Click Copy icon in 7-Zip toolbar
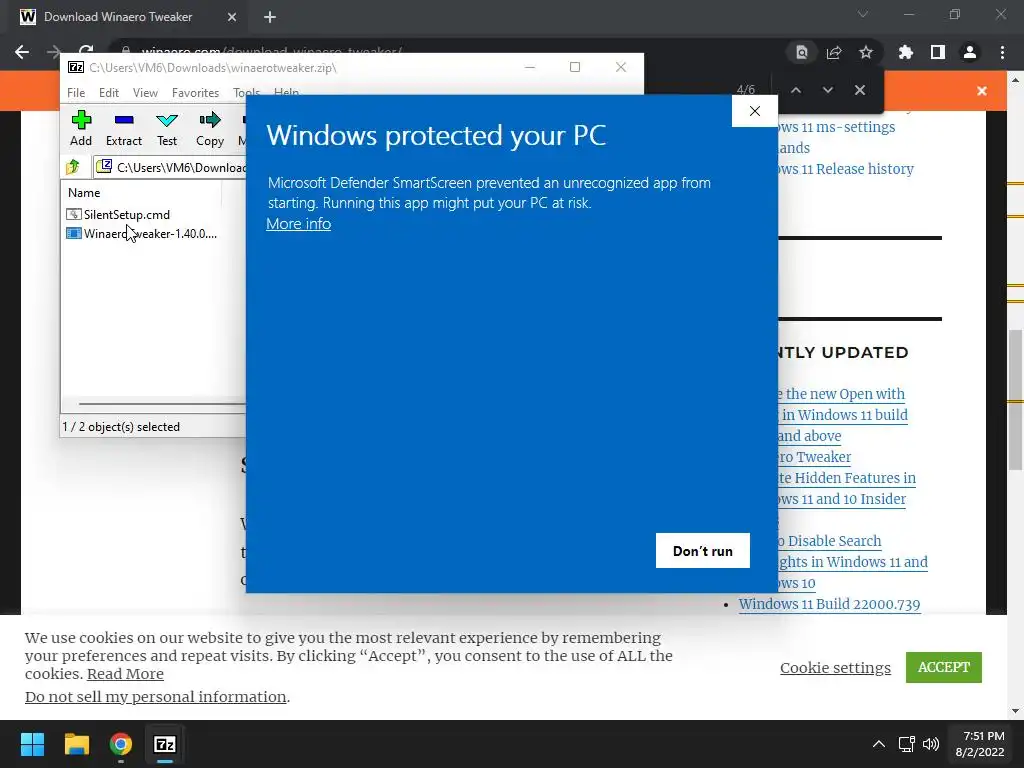1024x768 pixels. coord(210,128)
